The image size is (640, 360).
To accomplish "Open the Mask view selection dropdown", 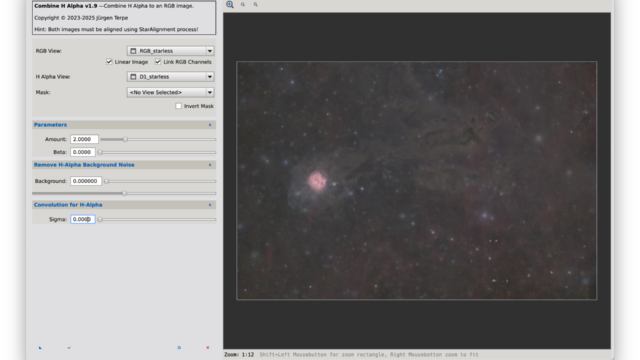I will [x=171, y=92].
